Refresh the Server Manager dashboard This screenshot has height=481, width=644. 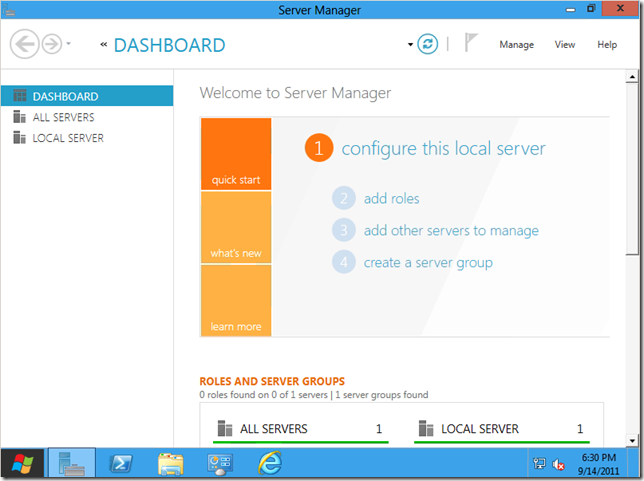tap(427, 44)
